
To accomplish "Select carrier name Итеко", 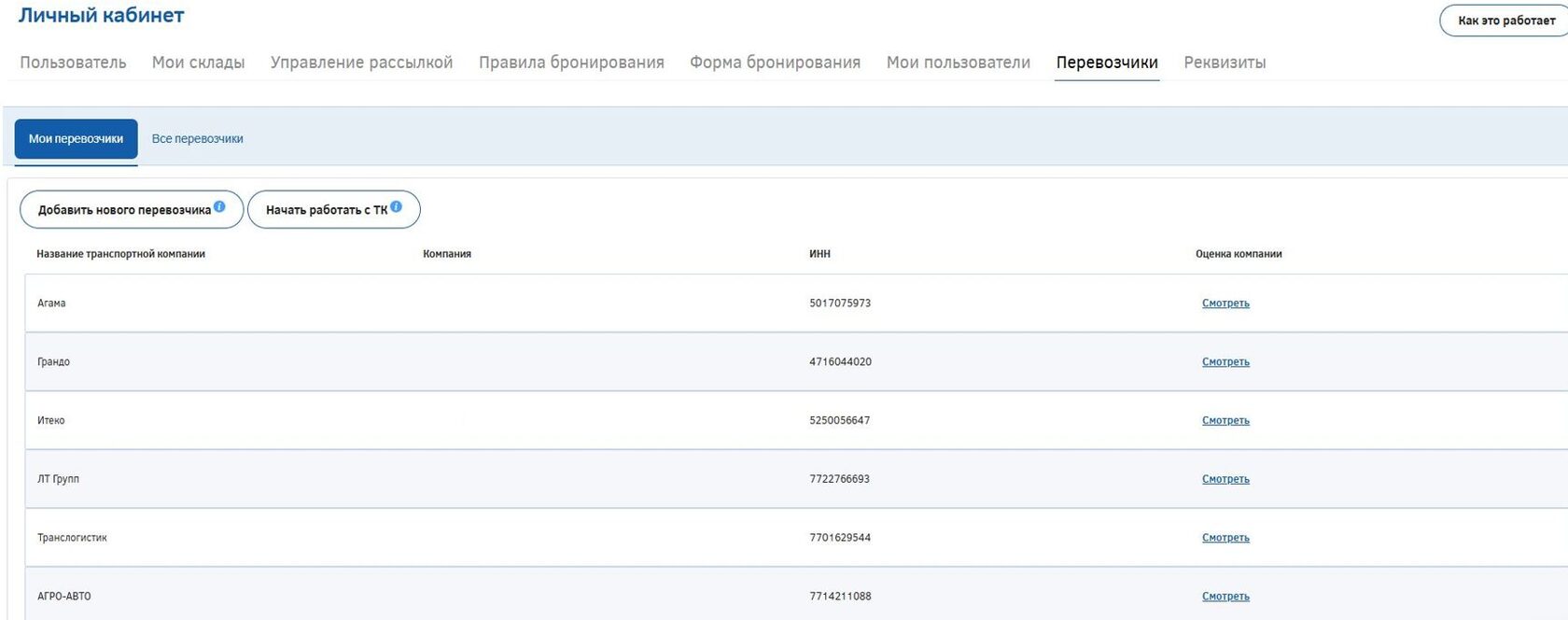I will 51,421.
